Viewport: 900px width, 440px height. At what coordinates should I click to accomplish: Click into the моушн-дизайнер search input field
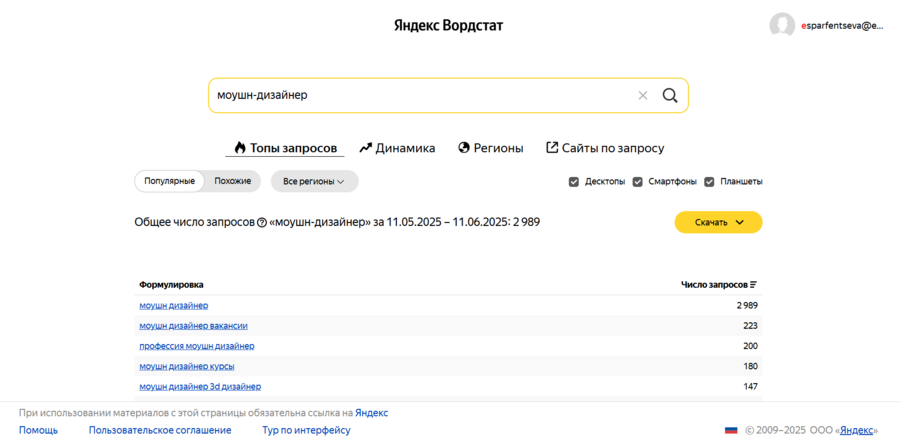[x=420, y=96]
